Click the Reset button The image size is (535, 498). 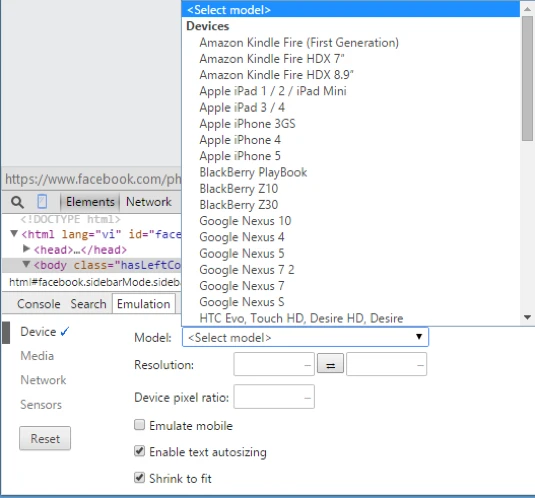pyautogui.click(x=45, y=438)
